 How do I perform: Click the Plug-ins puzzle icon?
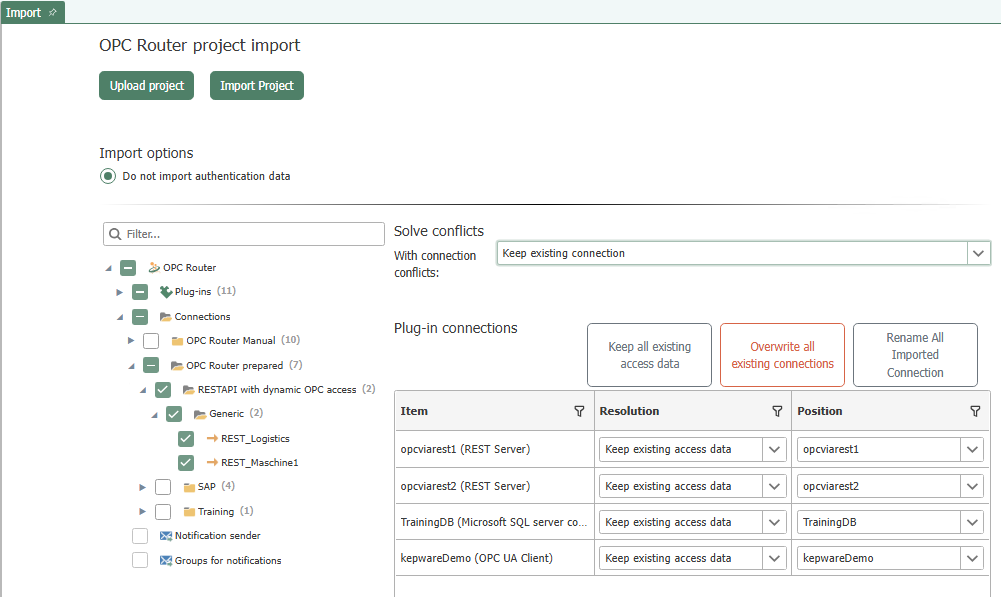166,292
